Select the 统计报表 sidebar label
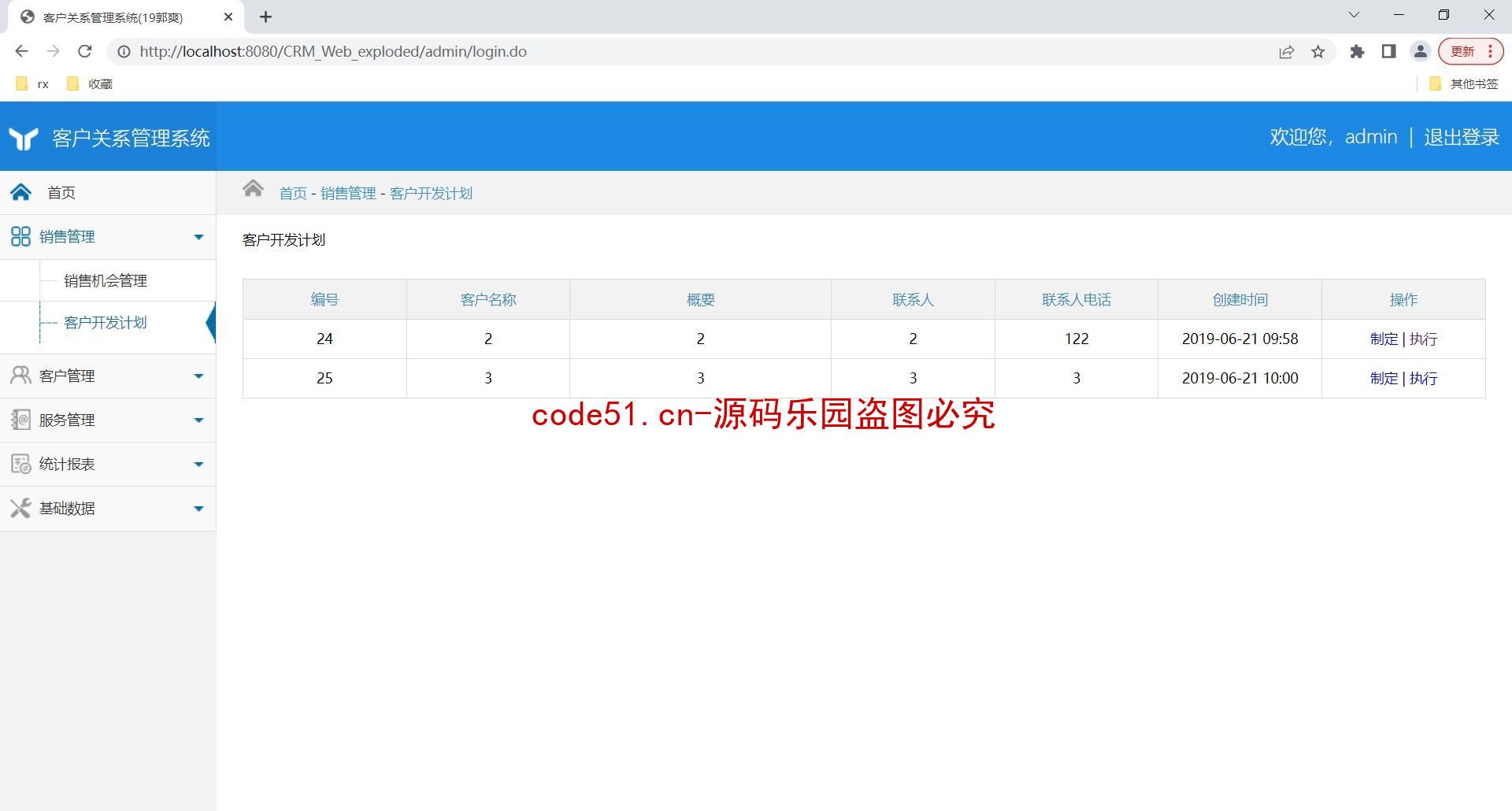1512x811 pixels. pos(67,464)
